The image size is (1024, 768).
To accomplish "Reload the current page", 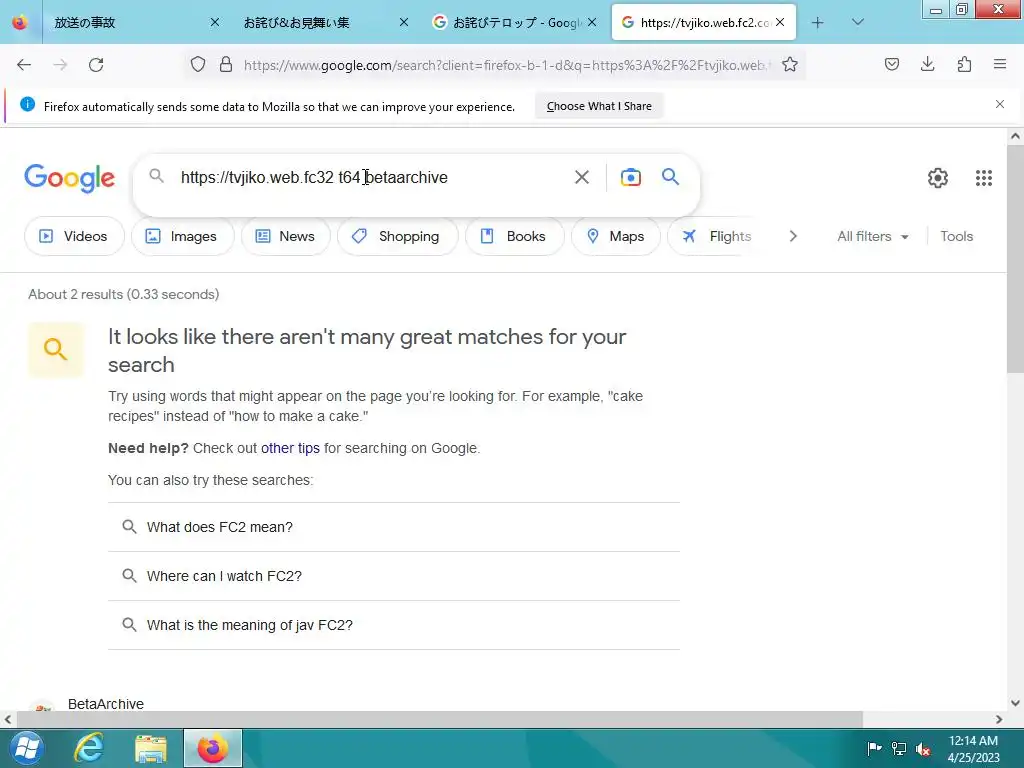I will (96, 65).
